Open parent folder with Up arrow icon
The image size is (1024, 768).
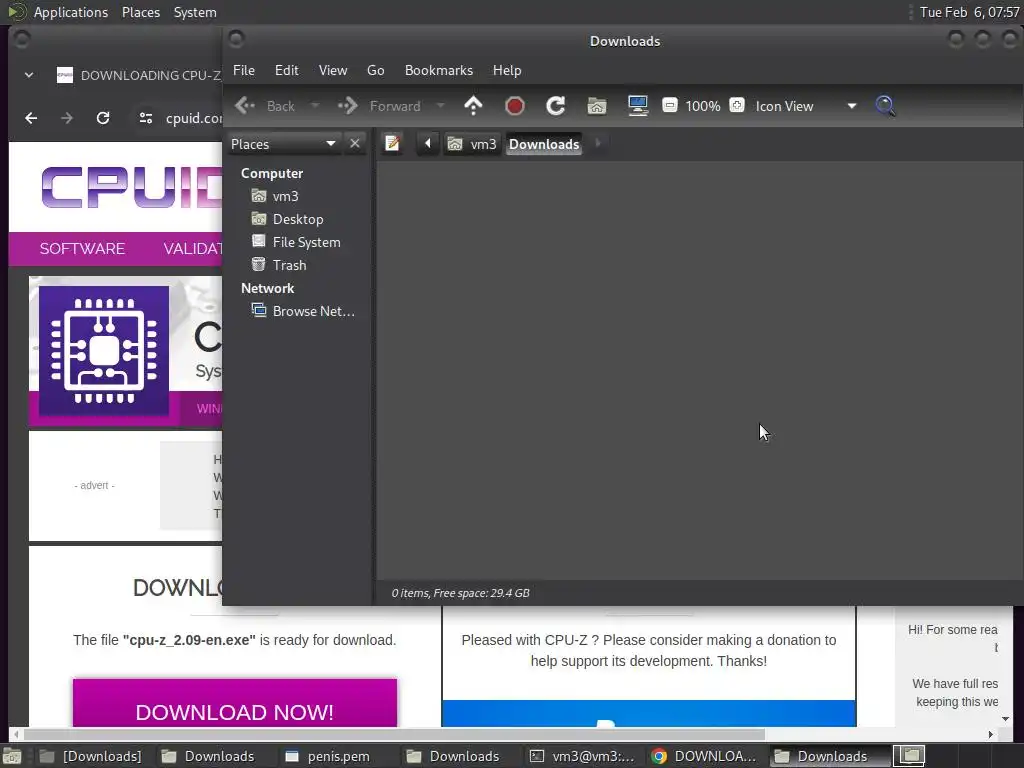click(x=473, y=106)
